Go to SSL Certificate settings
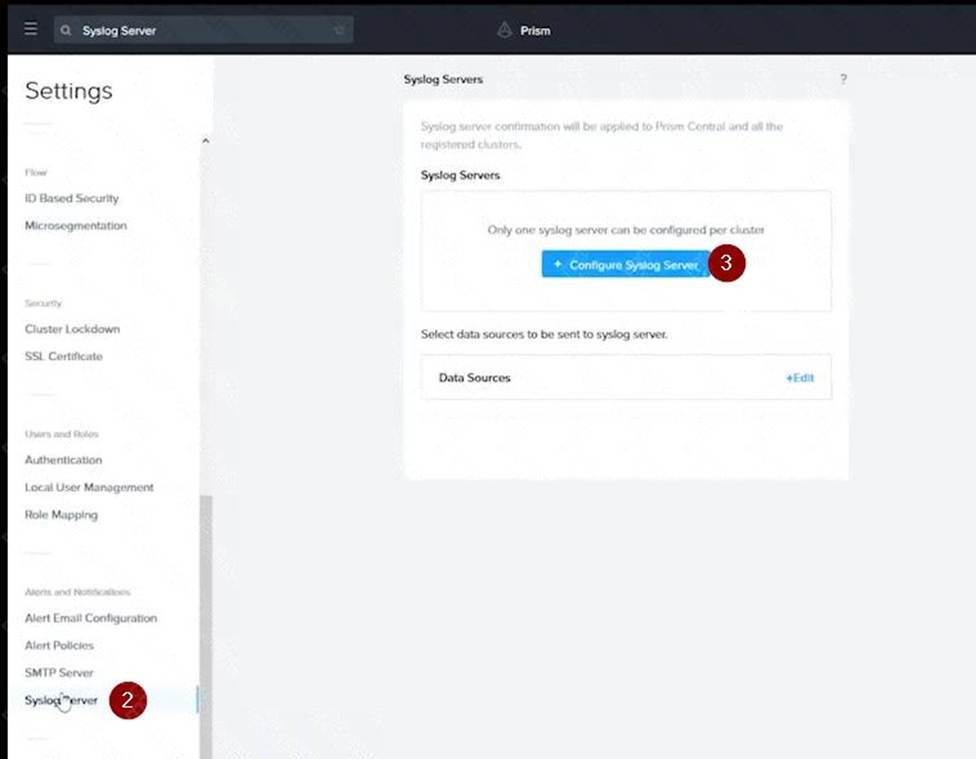 [x=63, y=356]
